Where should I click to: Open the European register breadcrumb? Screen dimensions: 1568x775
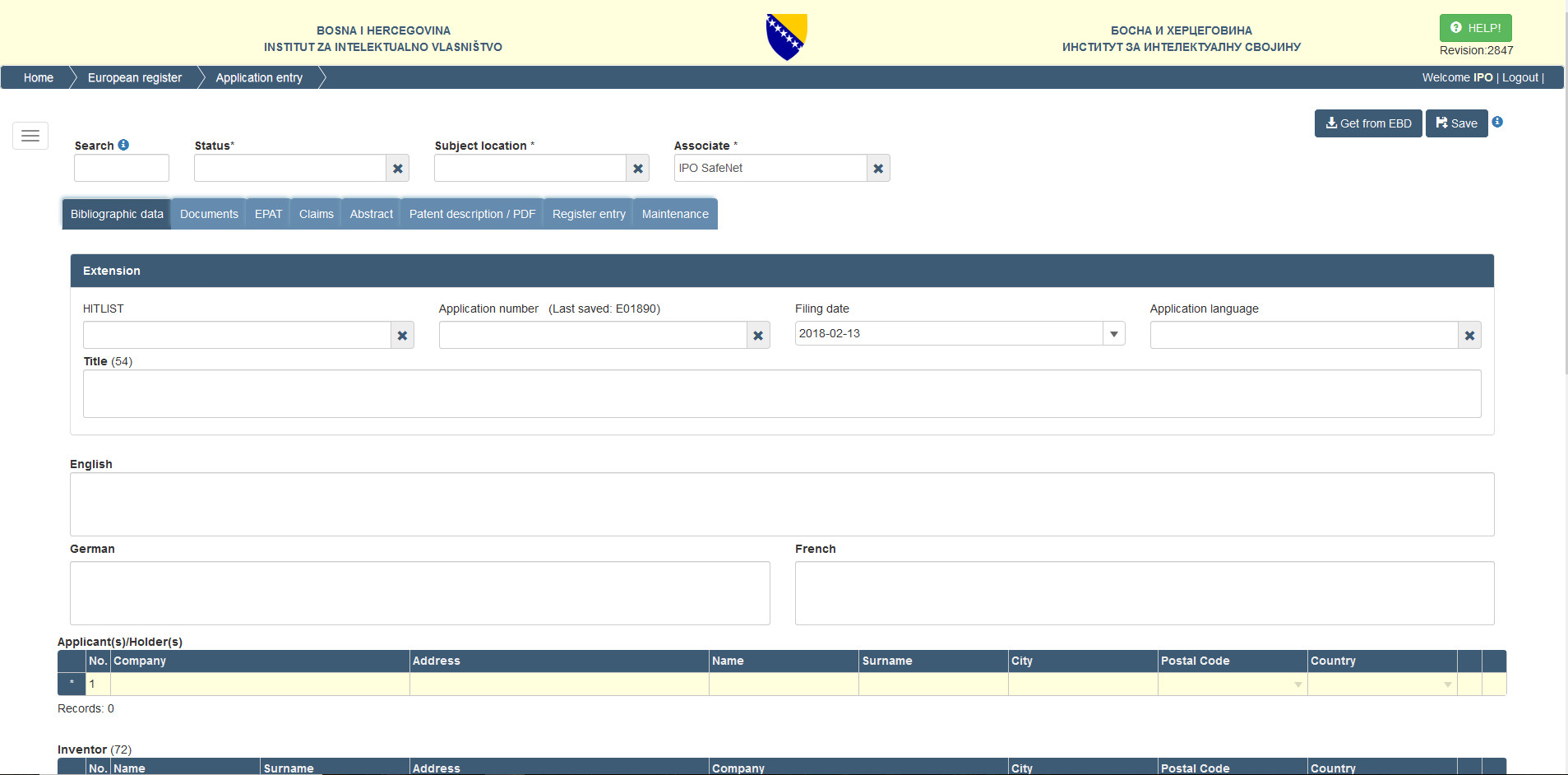click(x=135, y=77)
